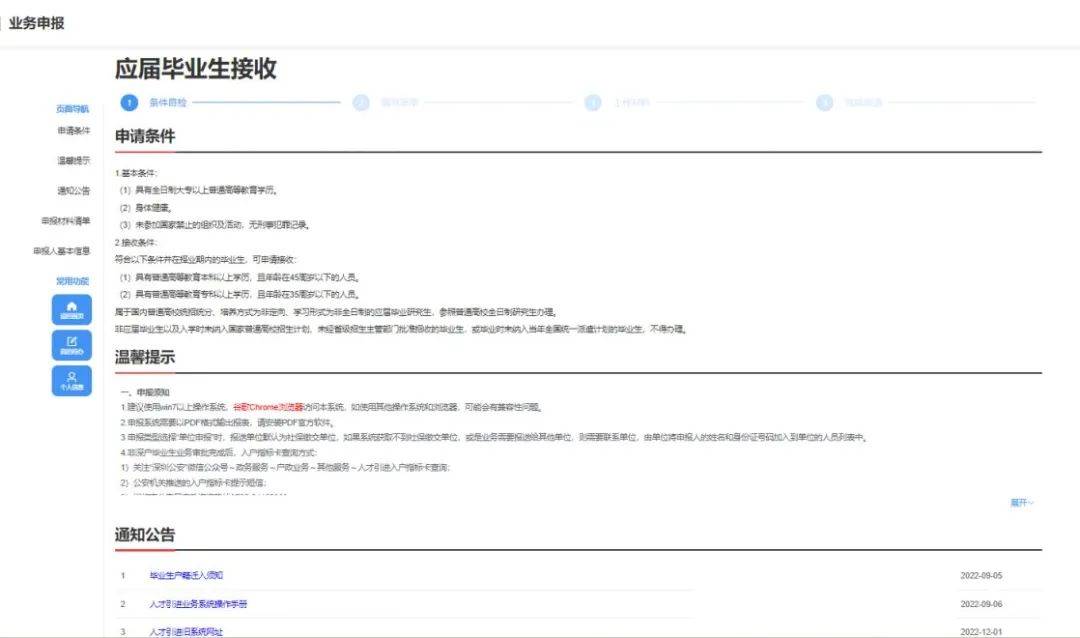Click step 1 circle 条件自检
1080x638 pixels.
click(x=129, y=103)
